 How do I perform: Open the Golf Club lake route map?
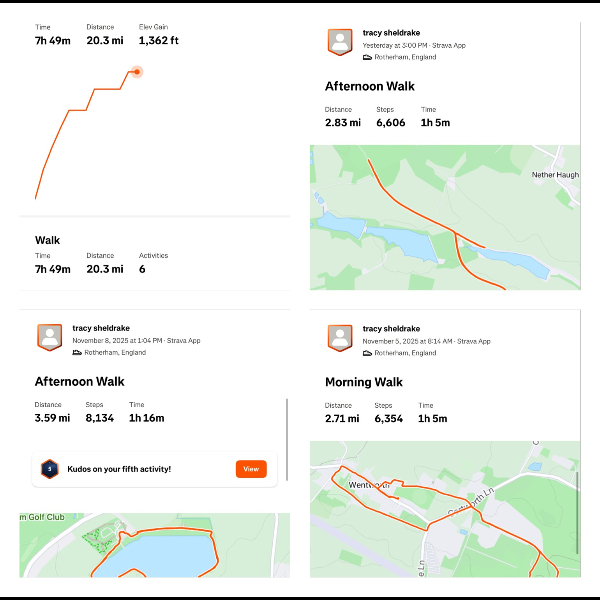(154, 545)
